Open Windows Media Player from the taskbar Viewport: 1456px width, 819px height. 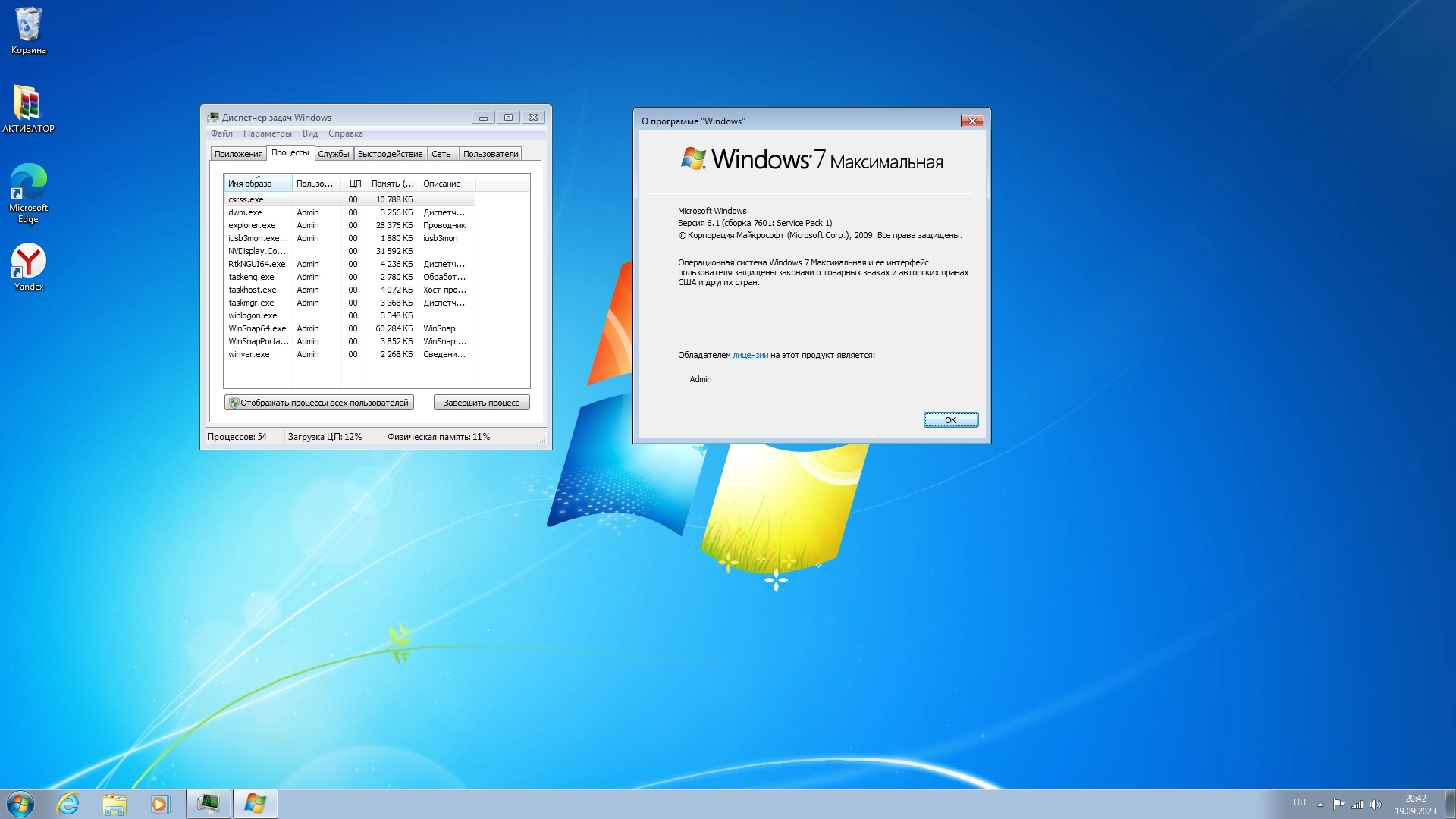pyautogui.click(x=160, y=804)
